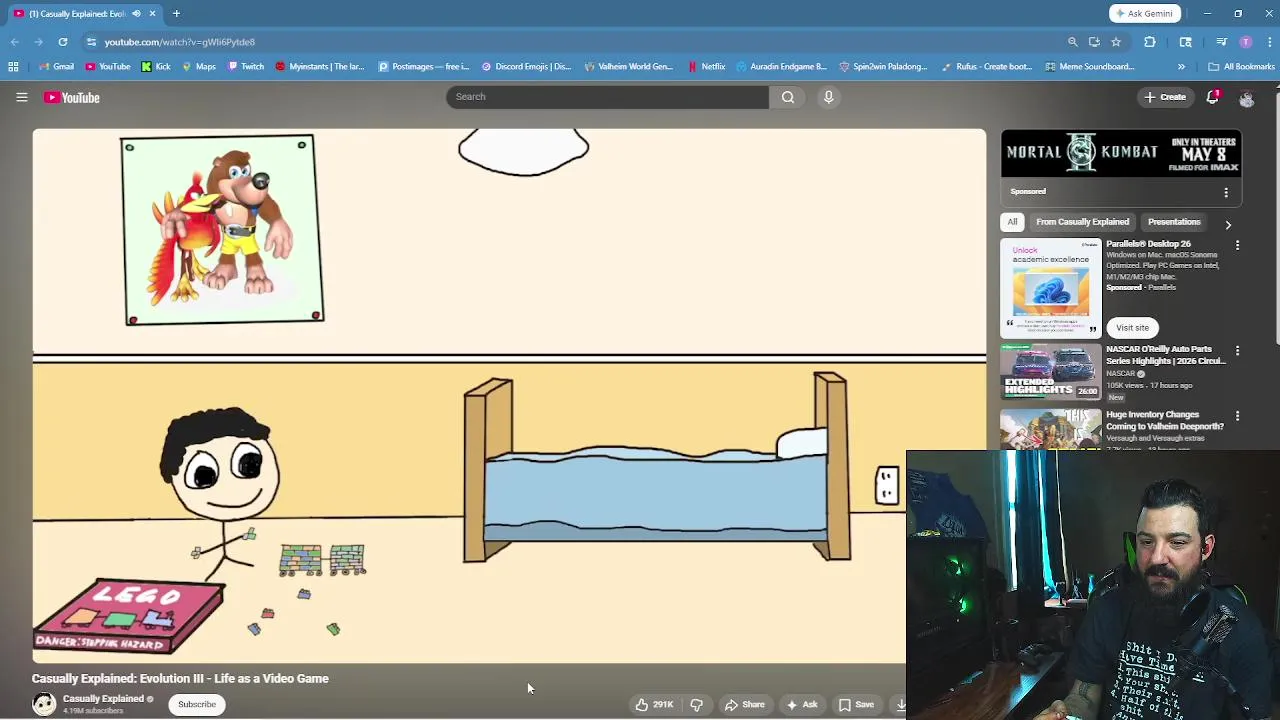View site information icon in address bar
The height and width of the screenshot is (720, 1280).
[x=91, y=42]
